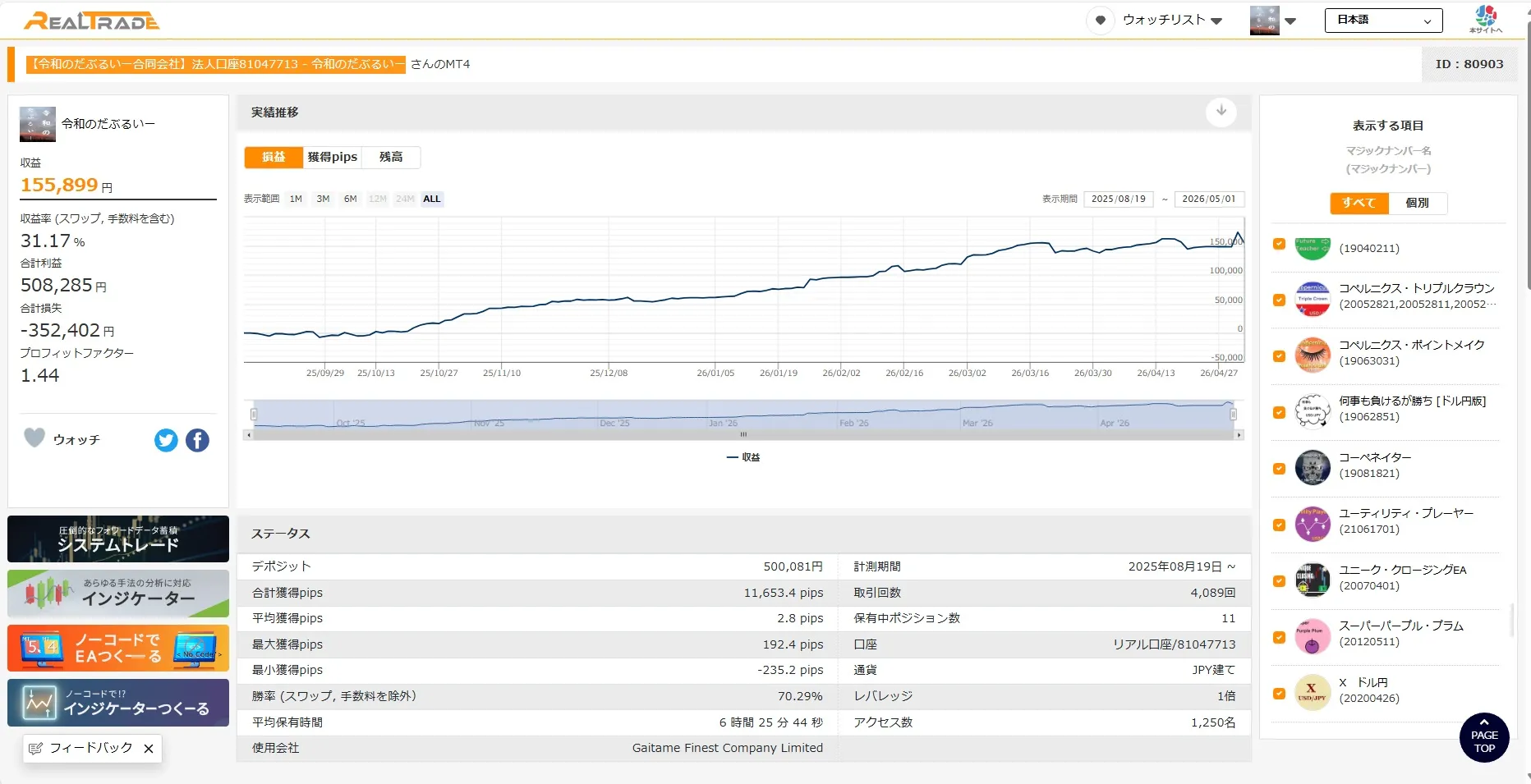Uncheck X ドル円 checkbox
1531x784 pixels.
click(x=1279, y=694)
